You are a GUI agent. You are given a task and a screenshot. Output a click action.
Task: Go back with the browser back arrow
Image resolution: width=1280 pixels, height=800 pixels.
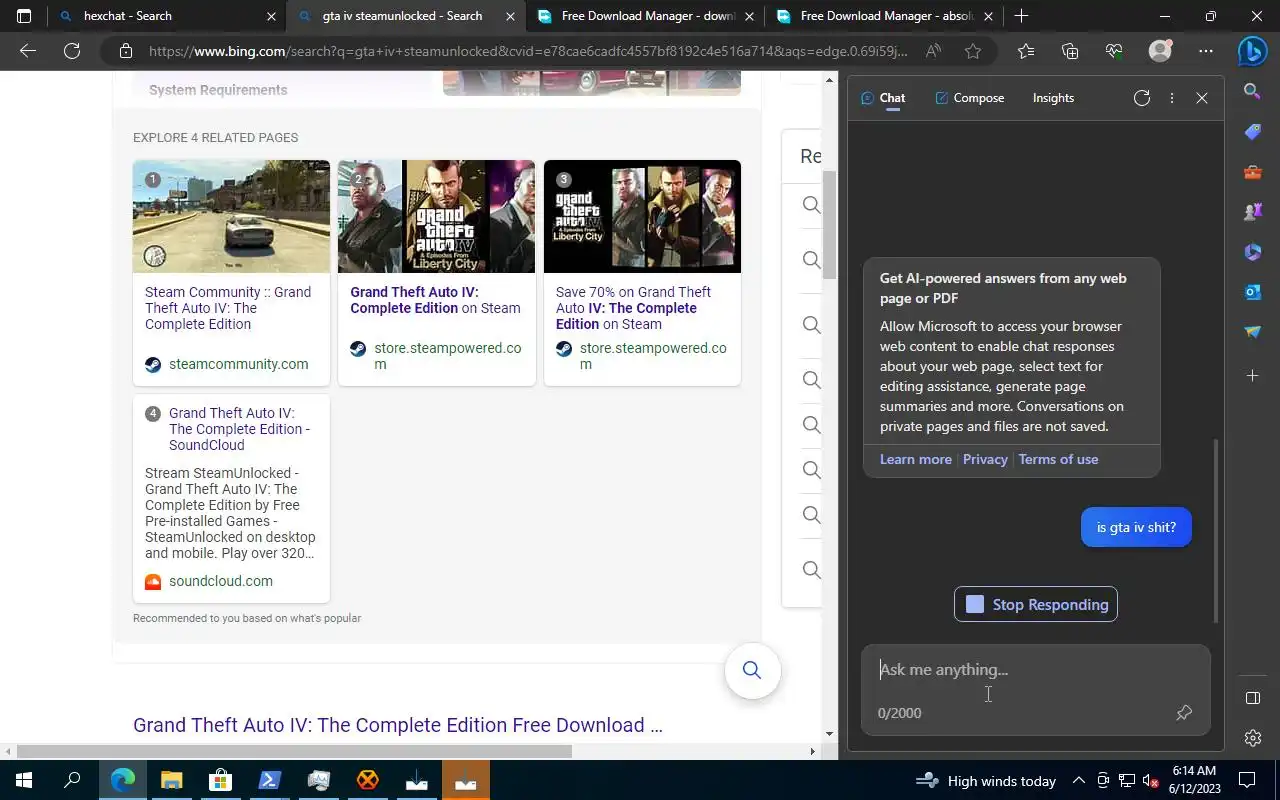click(28, 51)
